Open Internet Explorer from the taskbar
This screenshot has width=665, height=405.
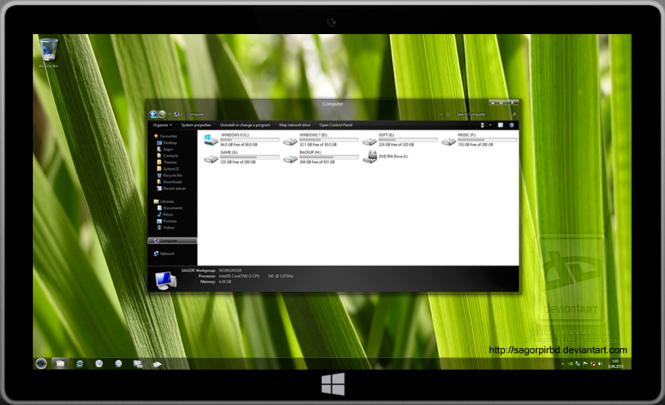[x=79, y=363]
